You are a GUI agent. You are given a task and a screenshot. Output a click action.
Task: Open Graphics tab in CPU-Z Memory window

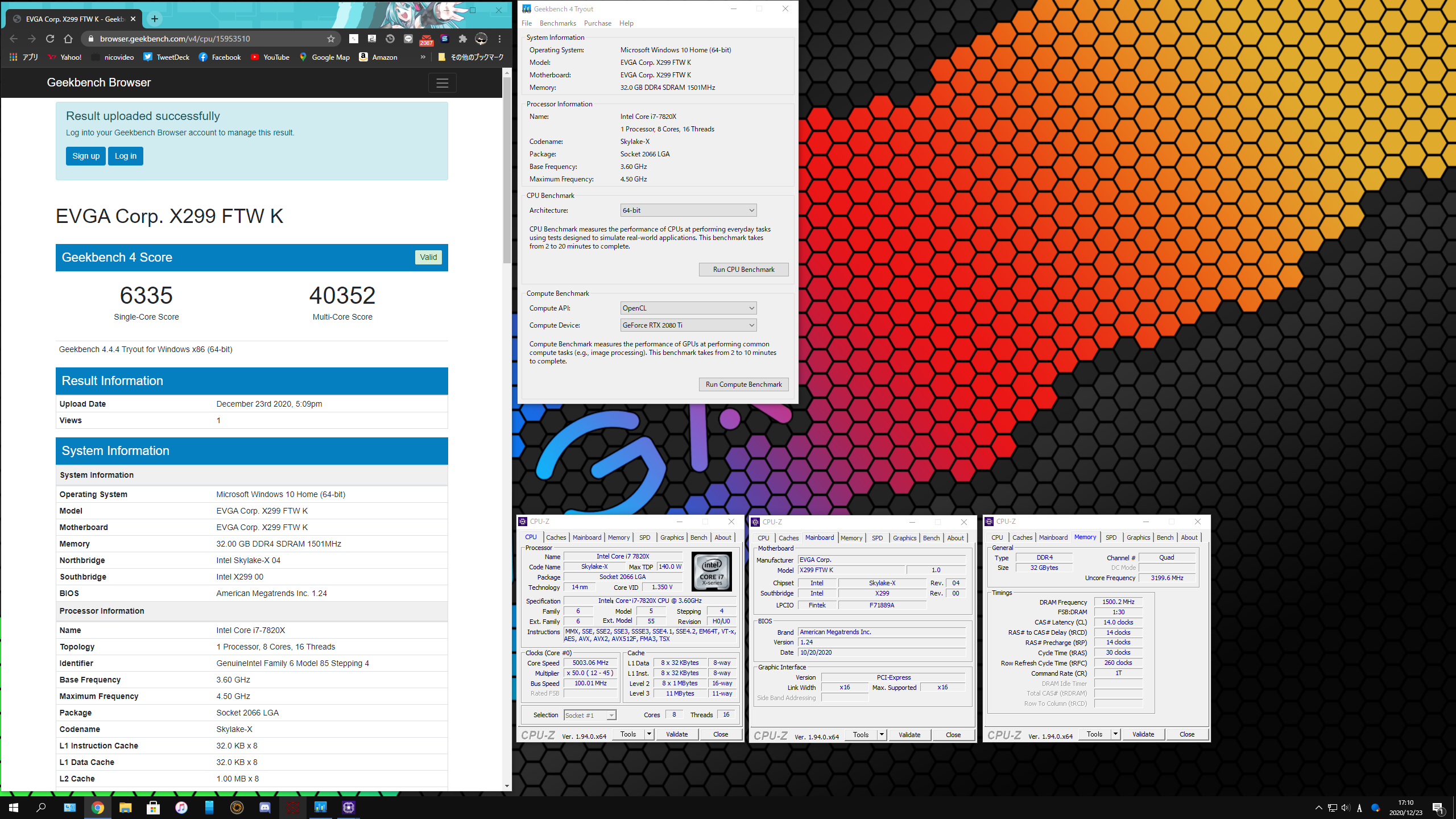[1138, 537]
